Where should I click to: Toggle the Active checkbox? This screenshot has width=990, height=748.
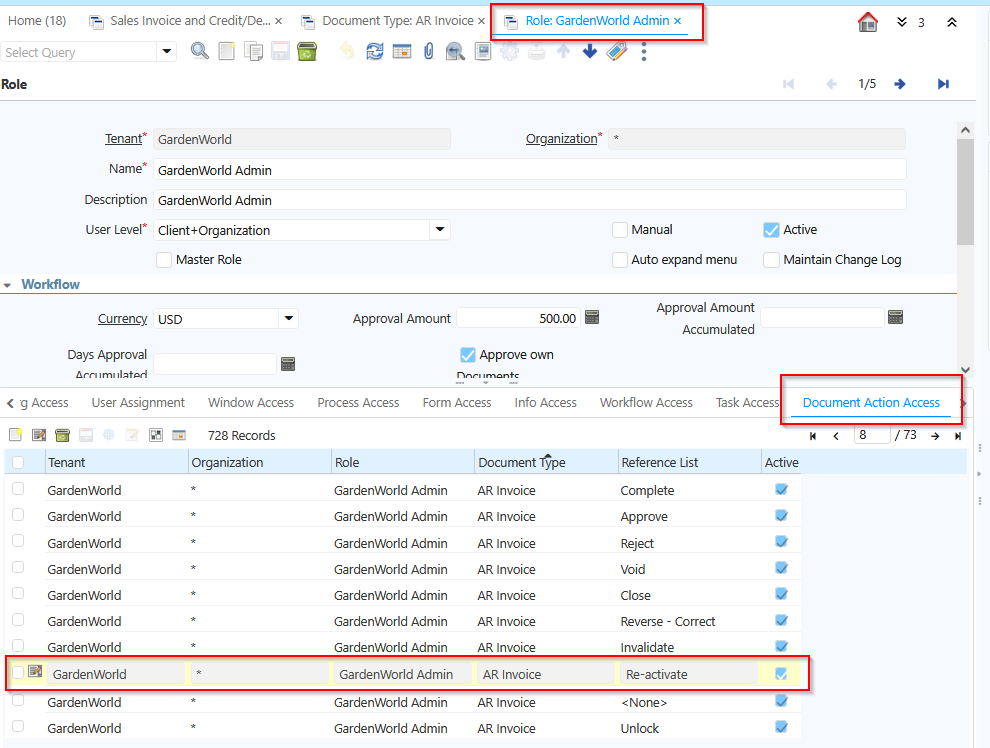pyautogui.click(x=771, y=229)
